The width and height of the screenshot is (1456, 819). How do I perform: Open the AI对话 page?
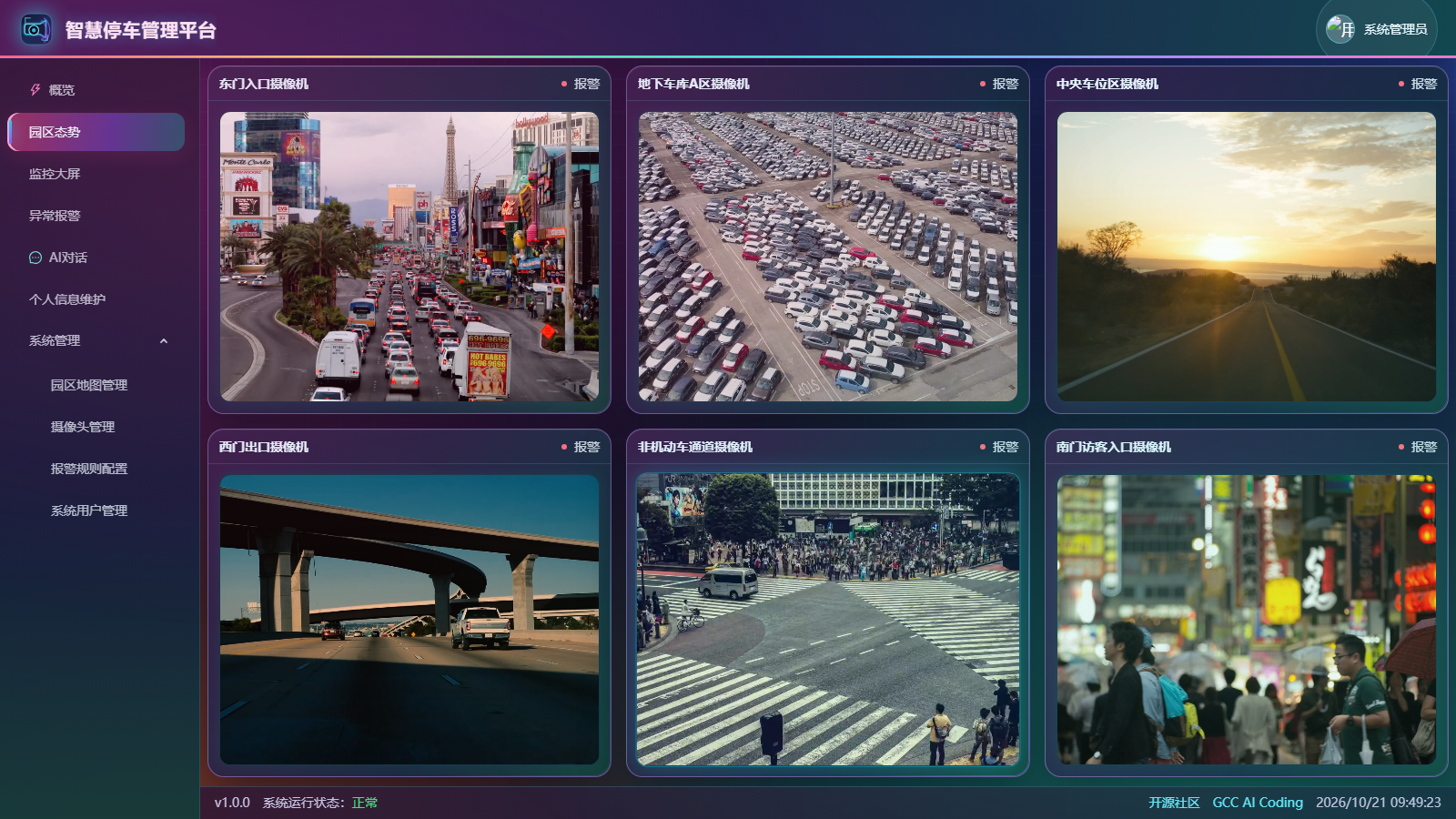click(96, 258)
